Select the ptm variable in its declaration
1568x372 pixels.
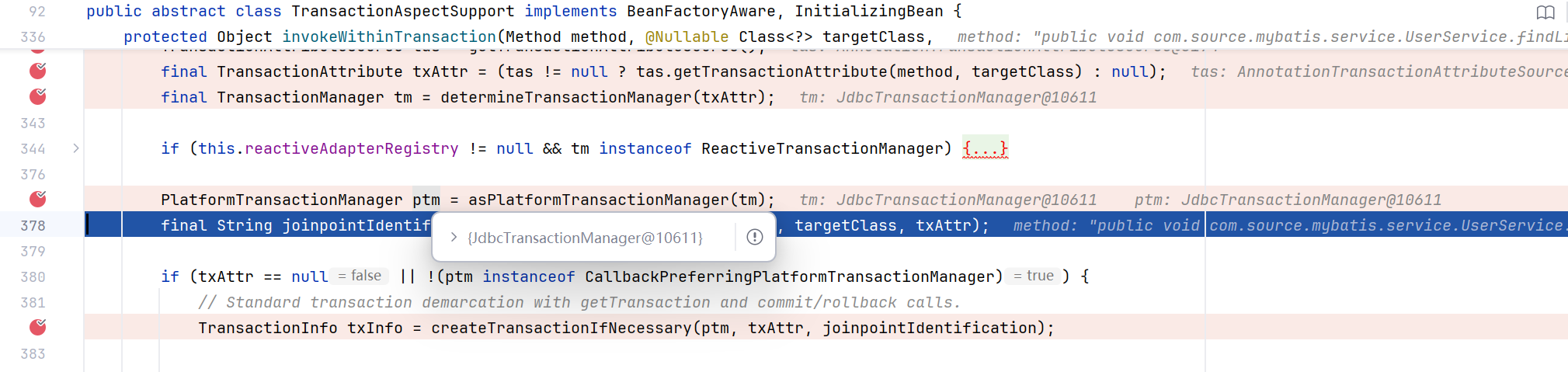click(426, 200)
